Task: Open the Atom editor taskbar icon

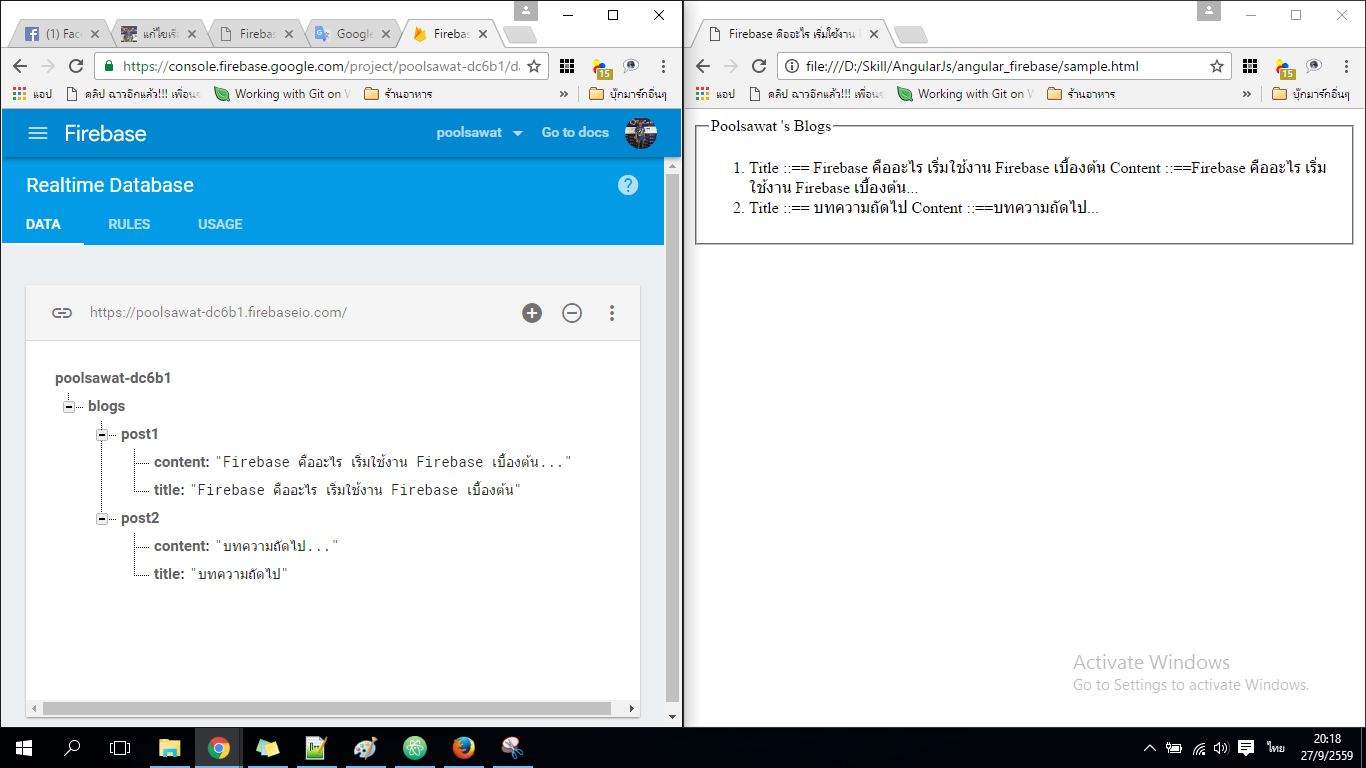Action: click(414, 747)
